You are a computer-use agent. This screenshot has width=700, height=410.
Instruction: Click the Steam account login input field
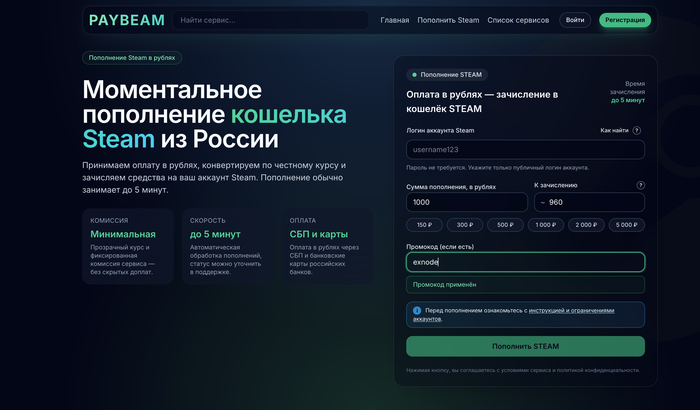525,149
